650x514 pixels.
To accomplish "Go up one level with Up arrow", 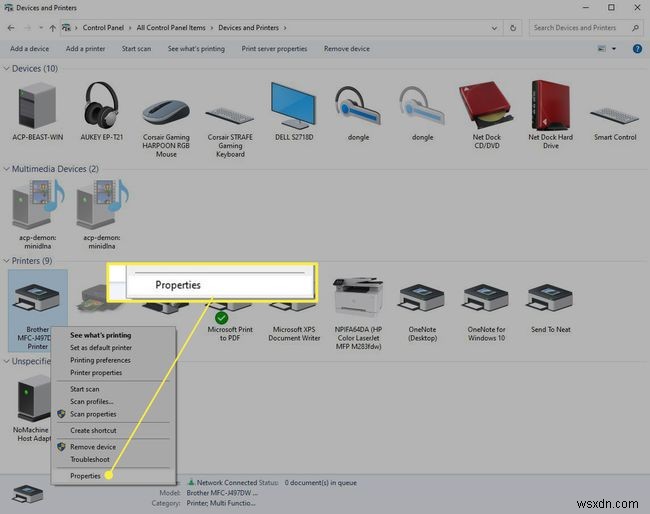I will pyautogui.click(x=53, y=28).
